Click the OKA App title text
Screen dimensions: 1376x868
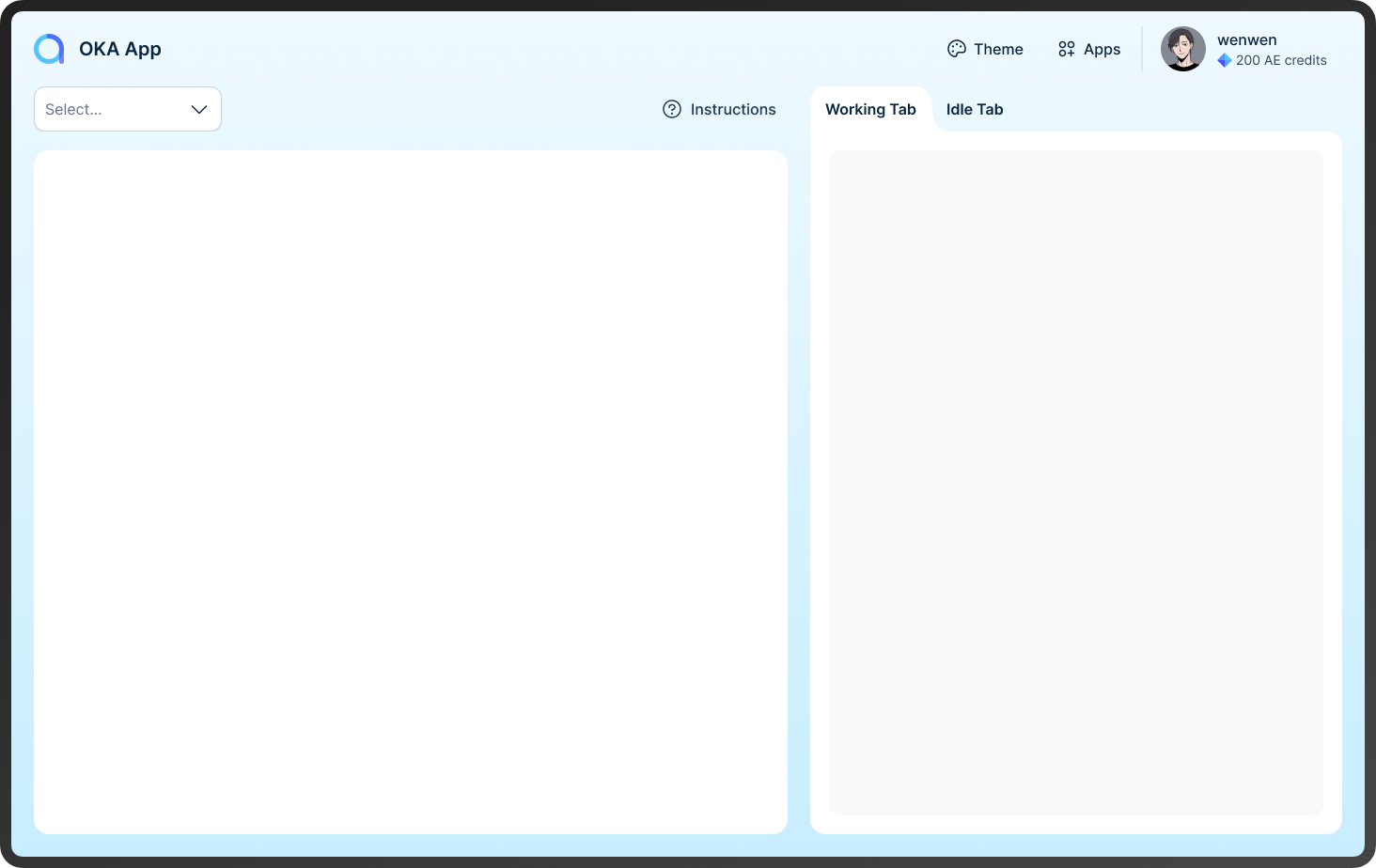[x=120, y=49]
